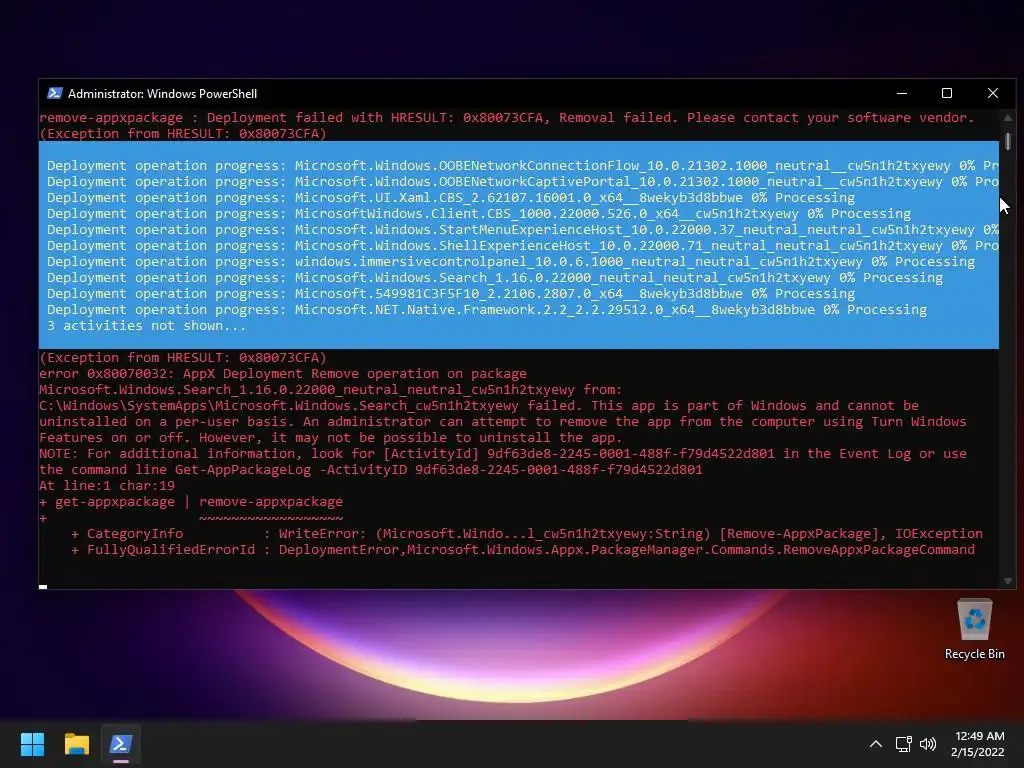
Task: Click the CategoryInfo error line
Action: (x=526, y=534)
